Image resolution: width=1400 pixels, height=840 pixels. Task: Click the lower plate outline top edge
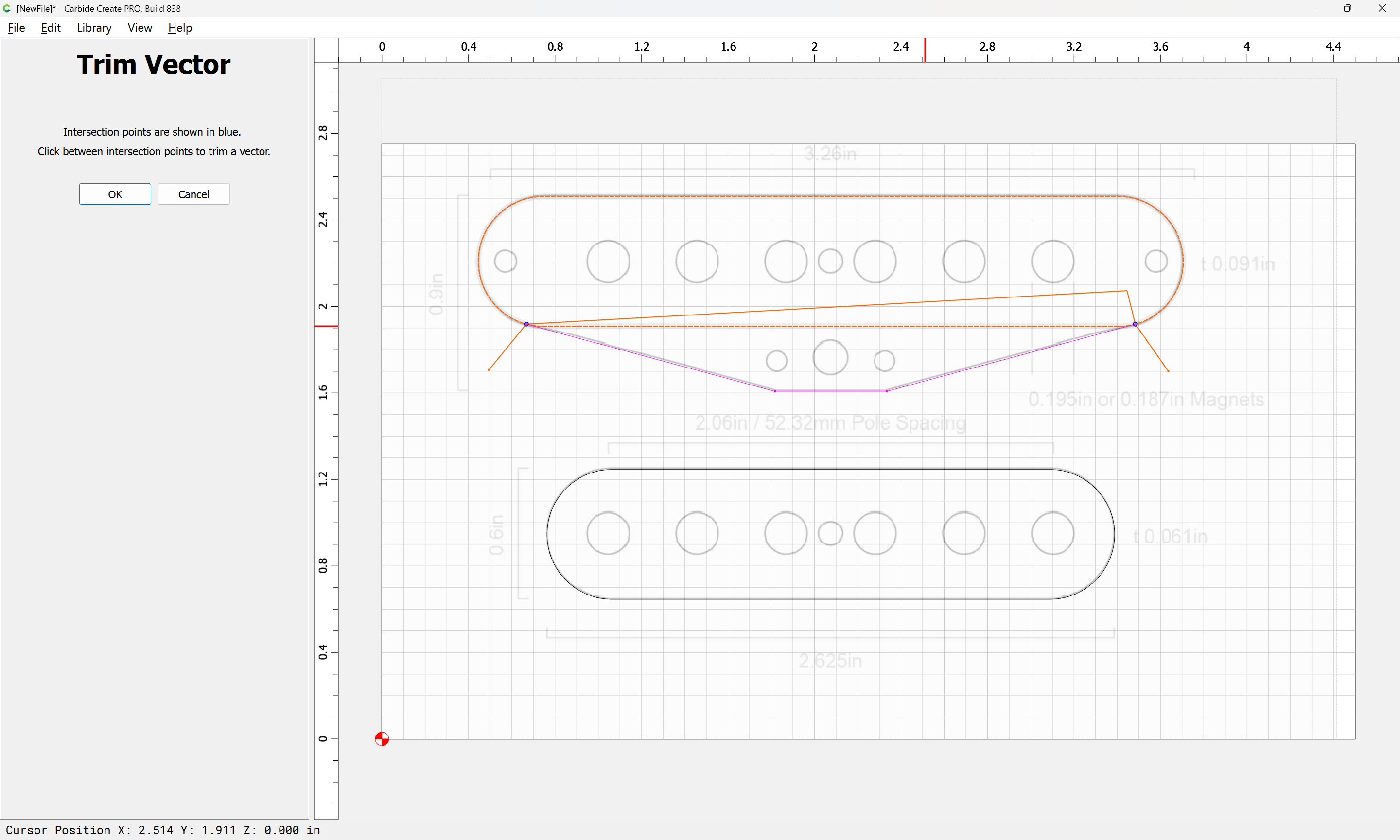point(831,469)
